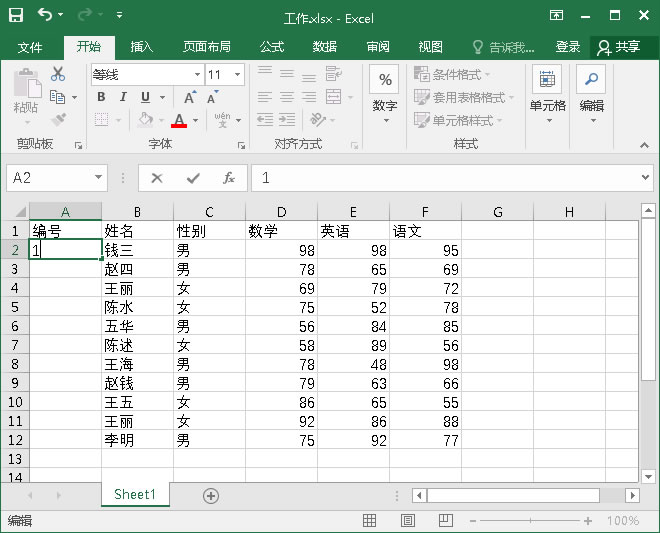Image resolution: width=660 pixels, height=533 pixels.
Task: Click the 粘贴 paste button
Action: (27, 96)
